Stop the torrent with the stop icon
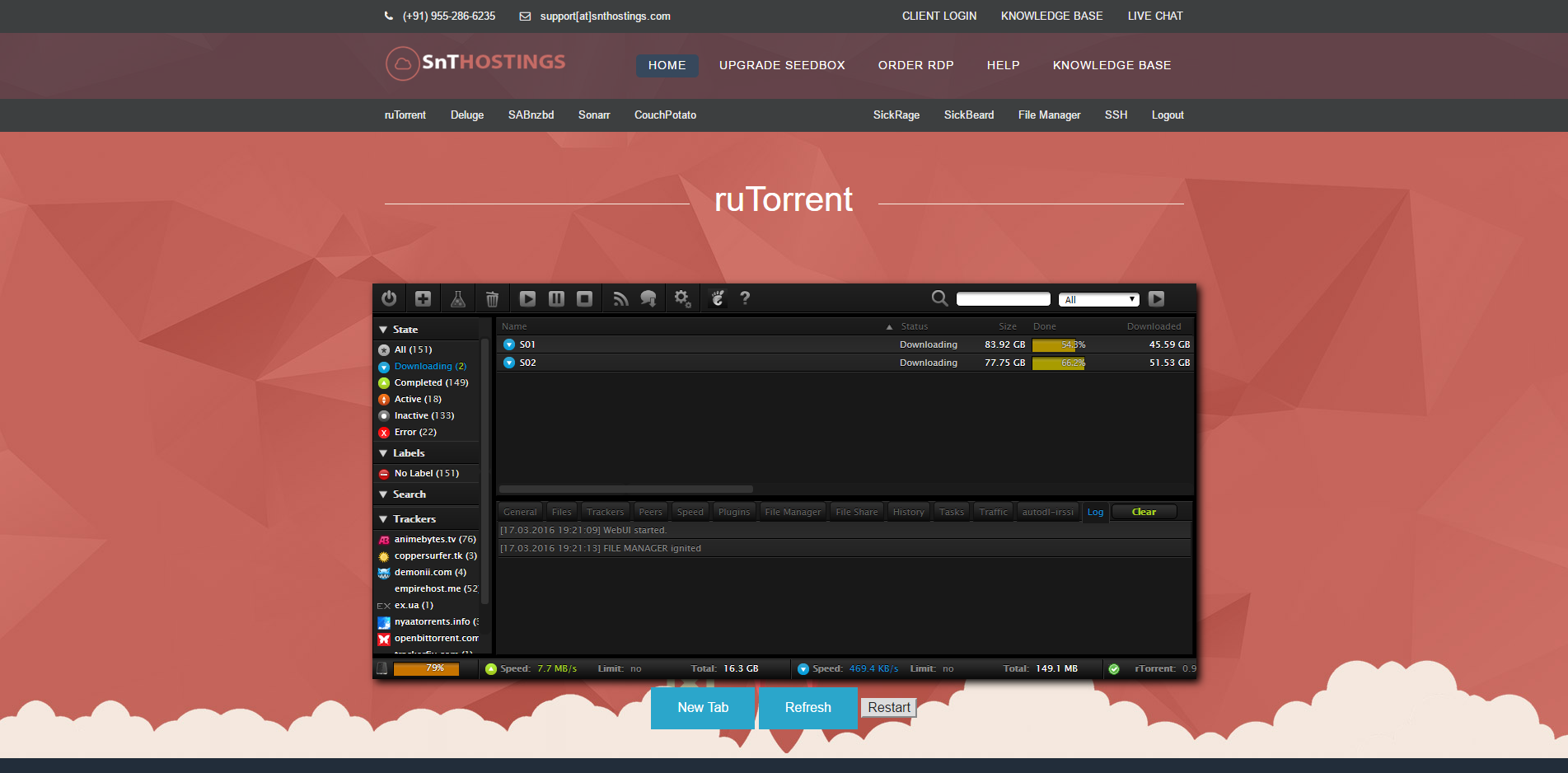 point(584,298)
